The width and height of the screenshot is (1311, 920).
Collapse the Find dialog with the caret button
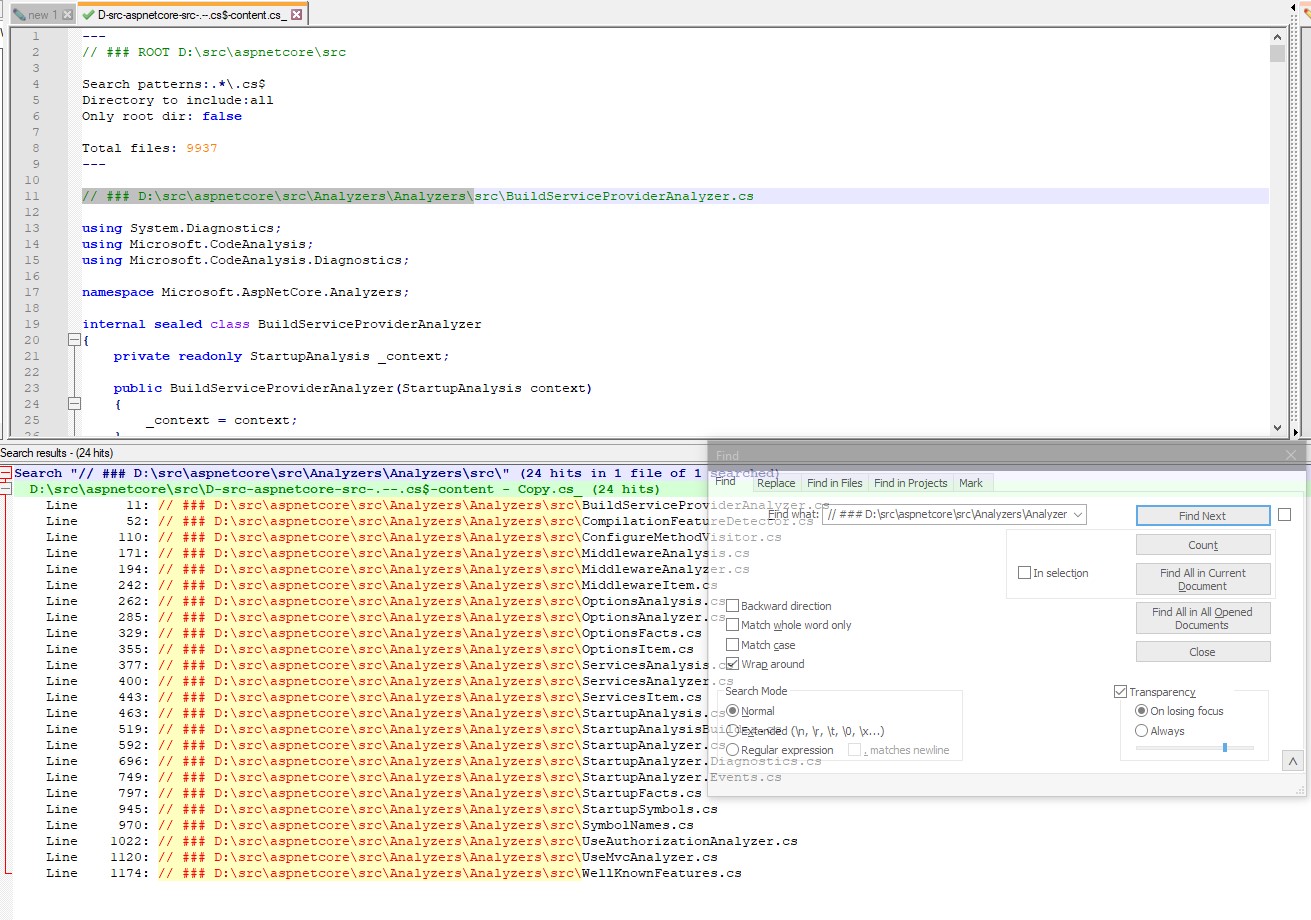click(x=1293, y=761)
